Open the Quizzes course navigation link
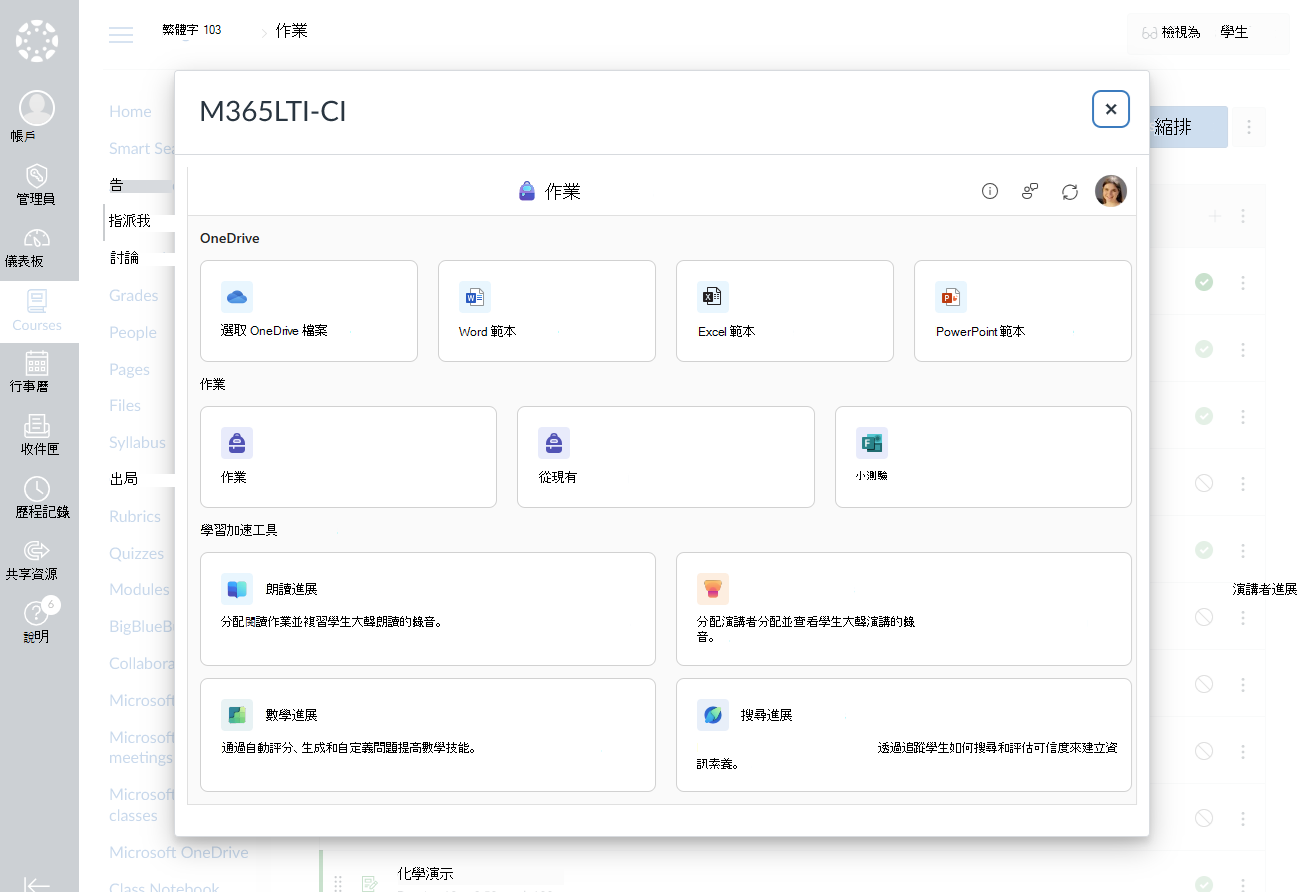1298x892 pixels. point(137,553)
